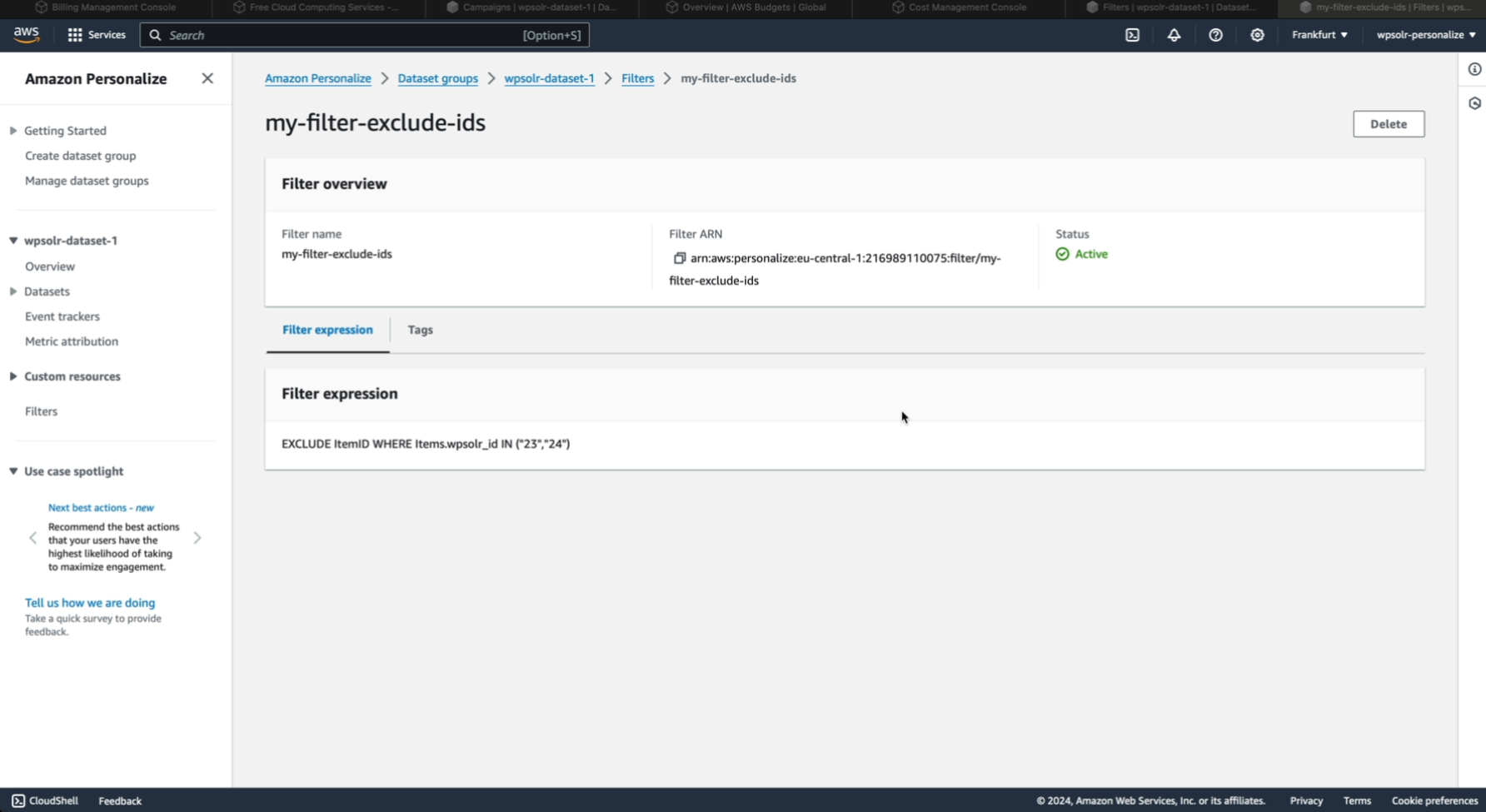Open Manage dataset groups
1486x812 pixels.
pos(87,181)
